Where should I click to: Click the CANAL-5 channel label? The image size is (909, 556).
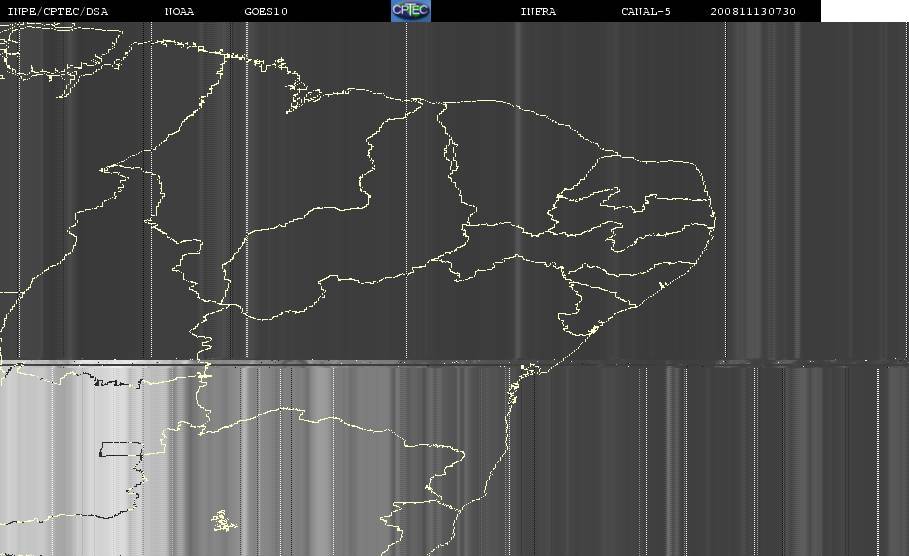646,11
